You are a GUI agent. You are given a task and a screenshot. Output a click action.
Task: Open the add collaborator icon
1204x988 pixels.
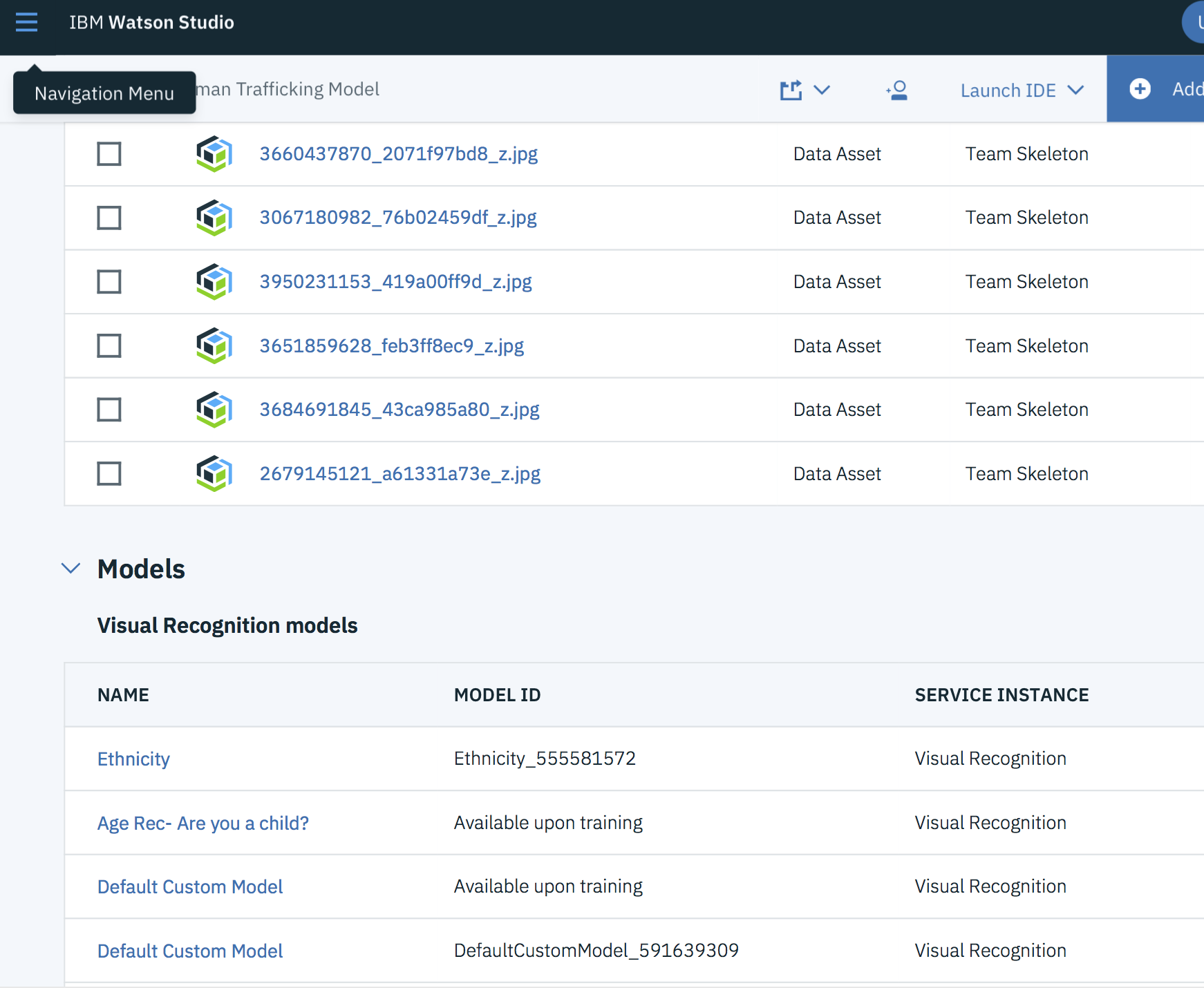(x=896, y=90)
